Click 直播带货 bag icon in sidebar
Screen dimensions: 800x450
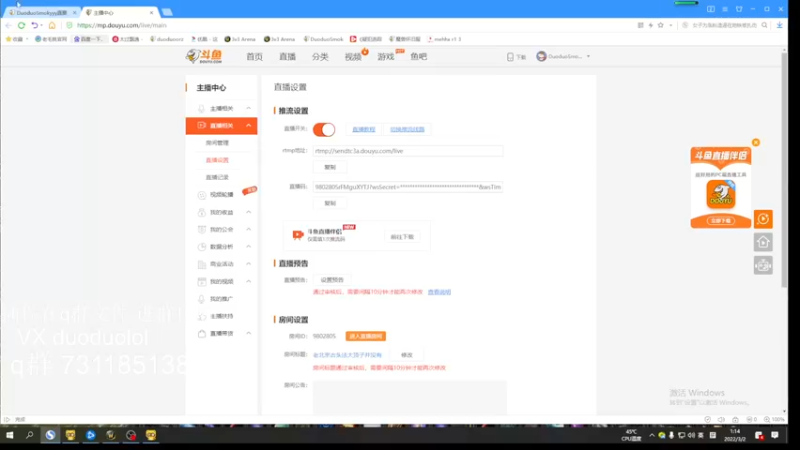202,333
